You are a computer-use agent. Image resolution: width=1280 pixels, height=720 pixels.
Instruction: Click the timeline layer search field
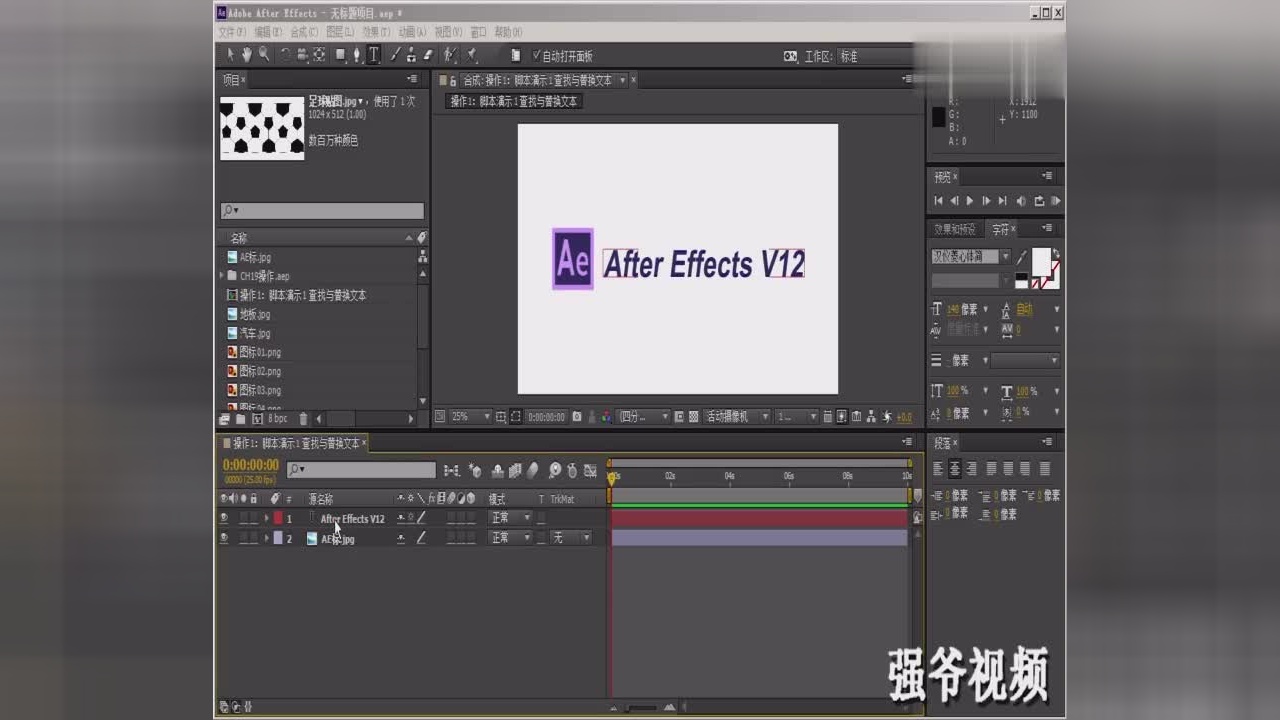pyautogui.click(x=361, y=469)
